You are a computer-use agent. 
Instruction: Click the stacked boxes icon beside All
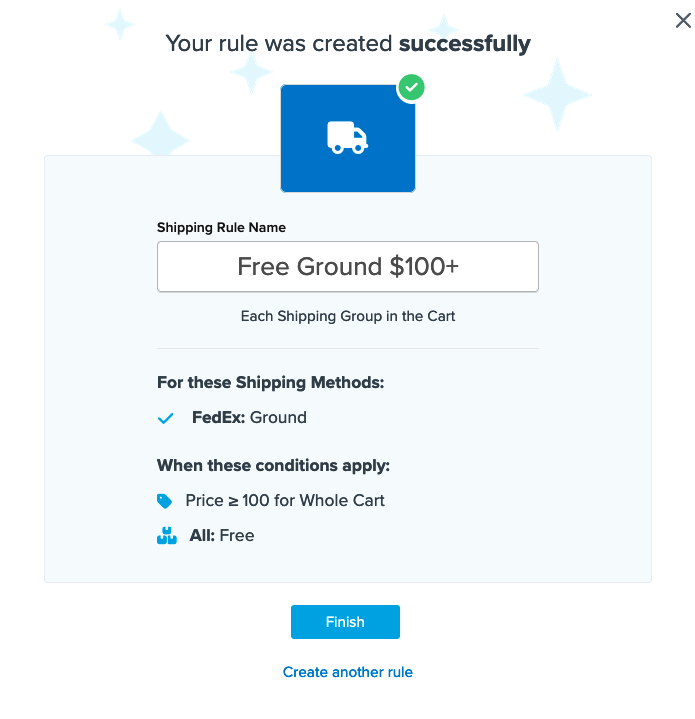pyautogui.click(x=166, y=536)
